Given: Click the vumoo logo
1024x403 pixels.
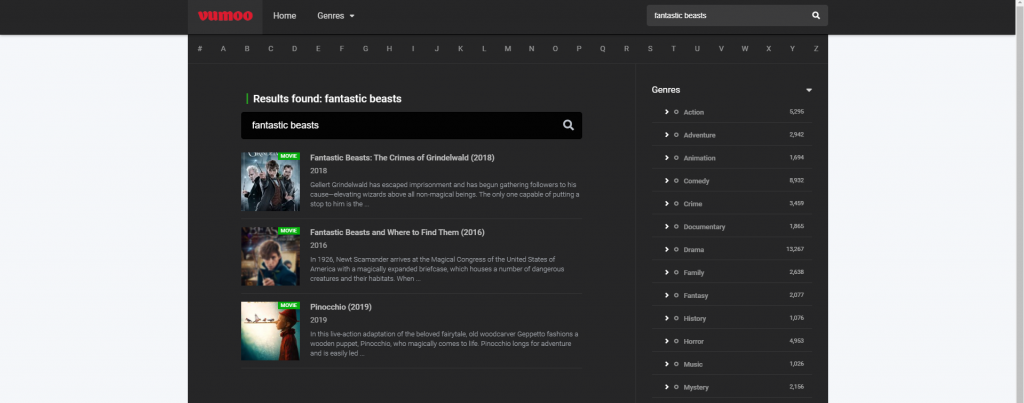Looking at the screenshot, I should point(225,16).
